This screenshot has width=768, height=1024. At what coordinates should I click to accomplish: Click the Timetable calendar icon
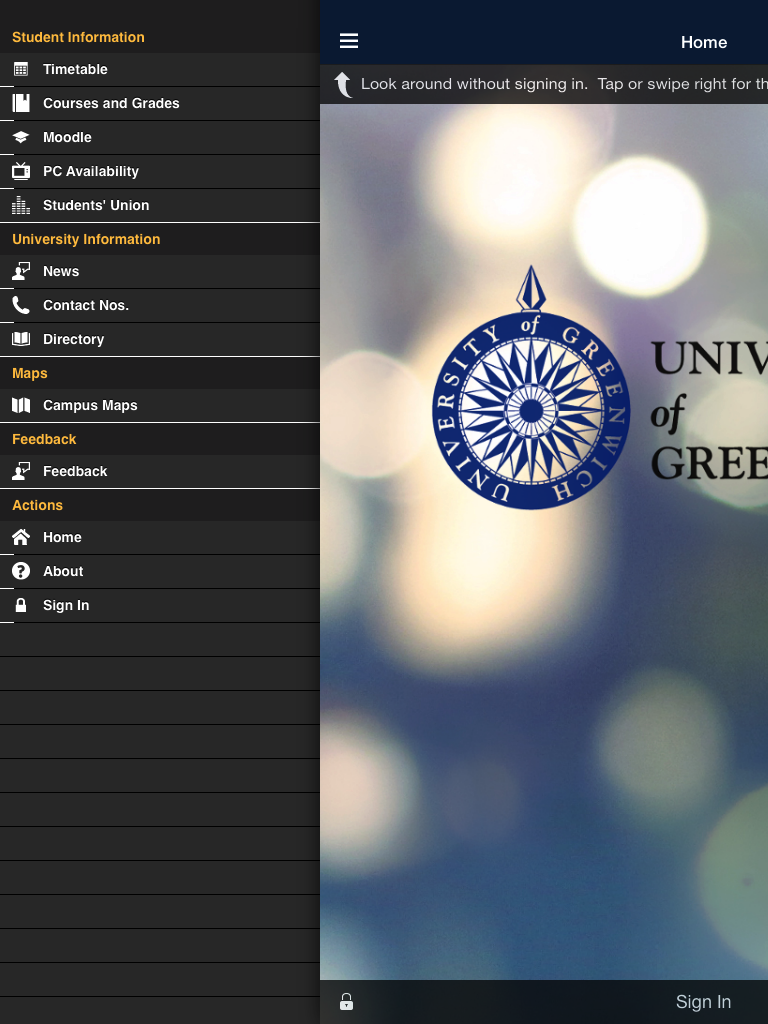coord(21,69)
